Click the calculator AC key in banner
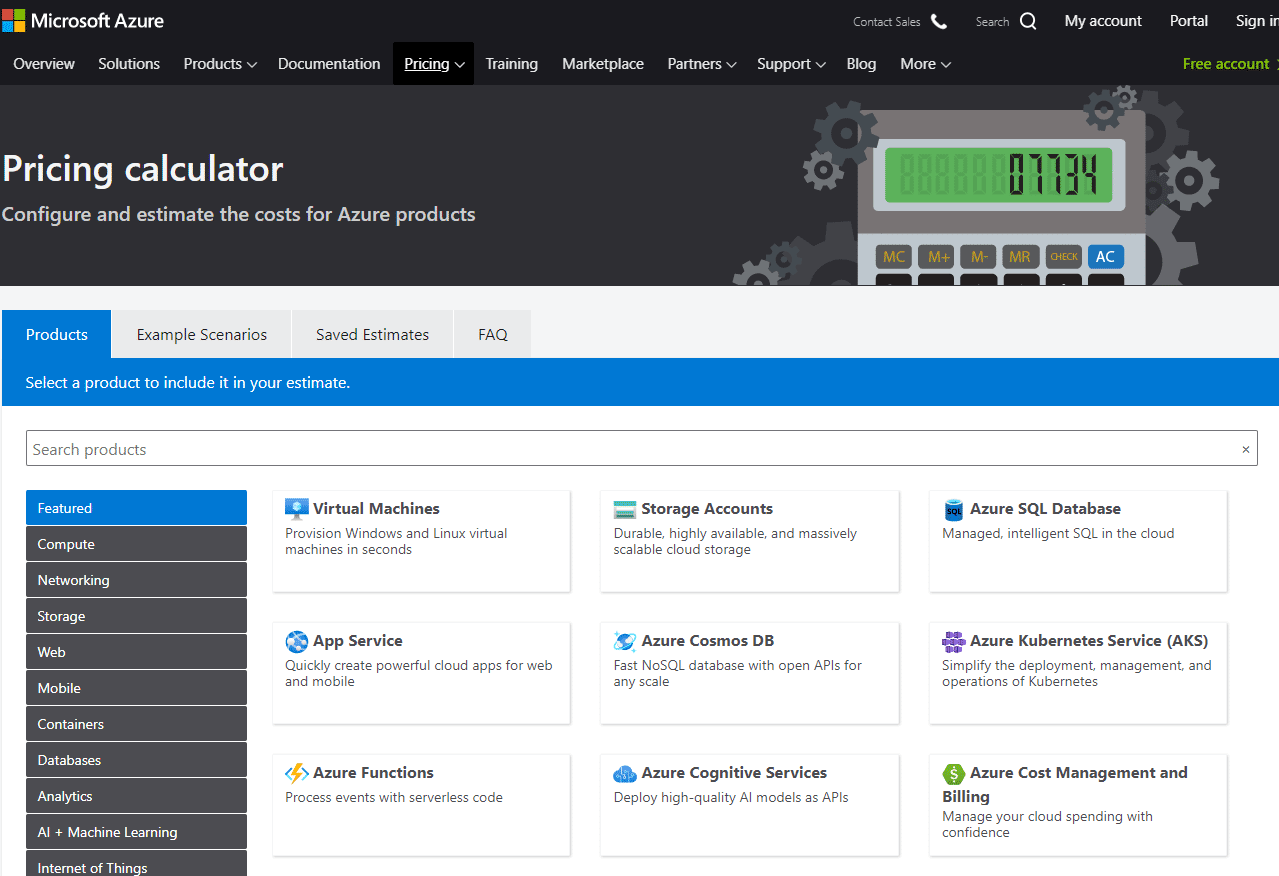Screen dimensions: 1279x876 point(1105,257)
